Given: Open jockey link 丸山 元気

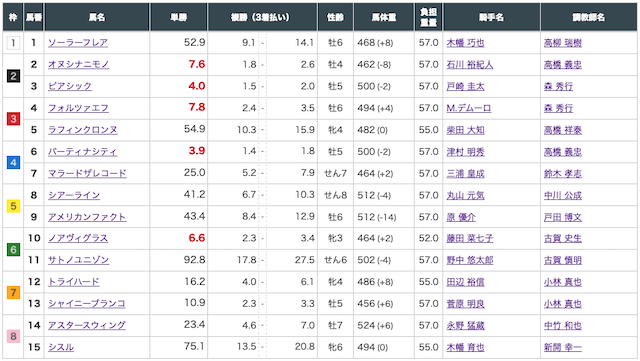Looking at the screenshot, I should tap(465, 195).
